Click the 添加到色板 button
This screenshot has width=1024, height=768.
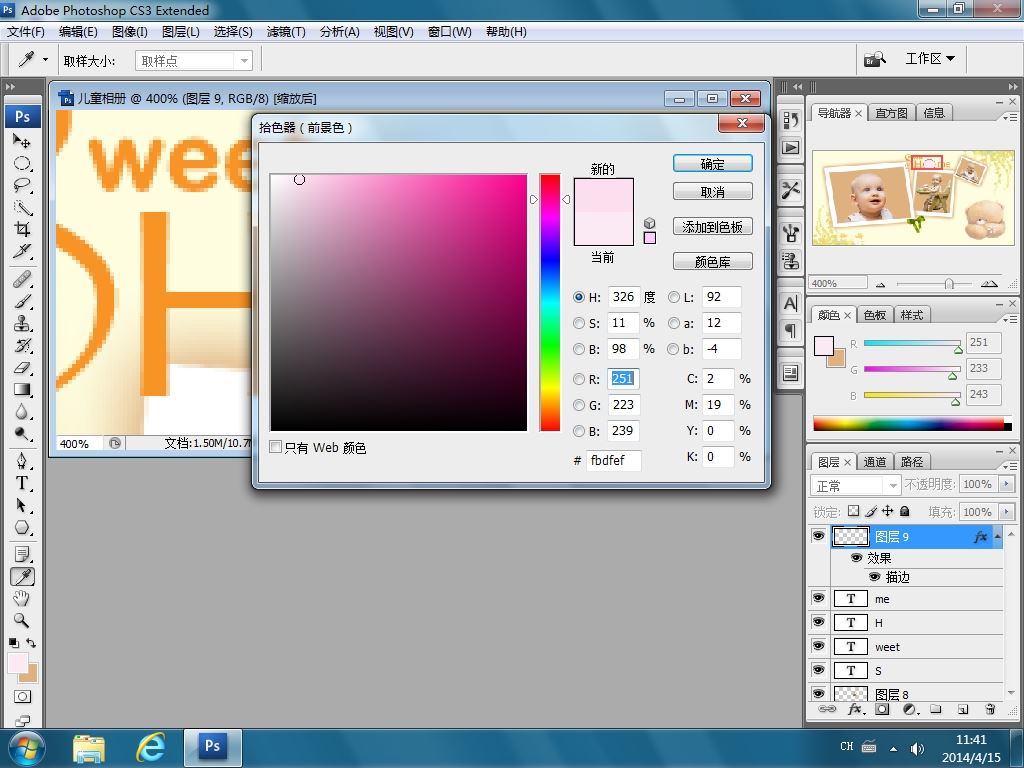pyautogui.click(x=712, y=227)
